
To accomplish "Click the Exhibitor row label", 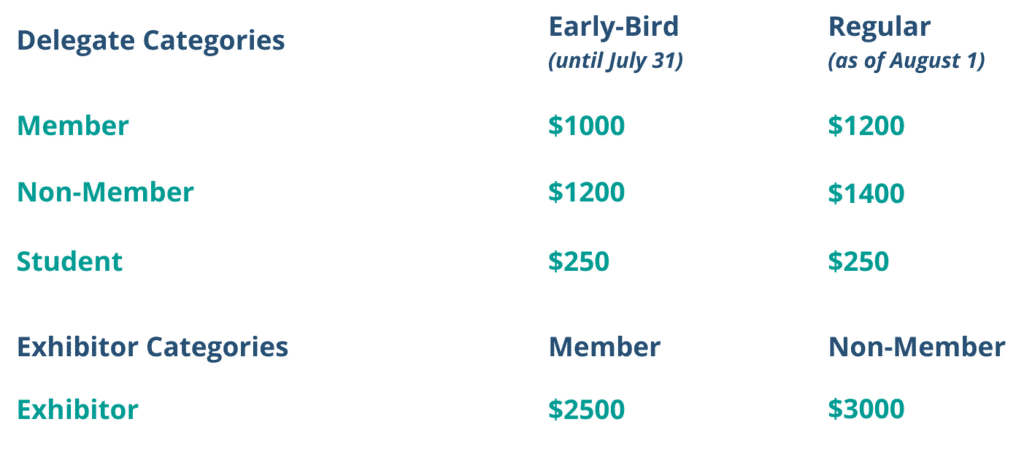I will [x=78, y=409].
